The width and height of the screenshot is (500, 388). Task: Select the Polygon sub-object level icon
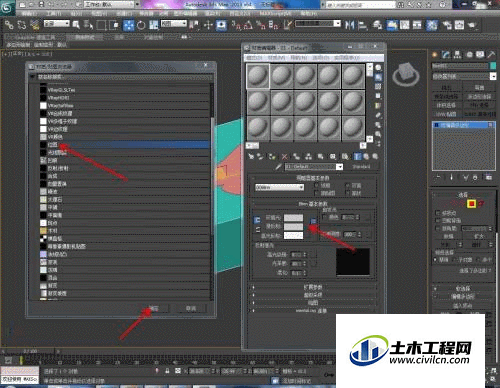(471, 204)
